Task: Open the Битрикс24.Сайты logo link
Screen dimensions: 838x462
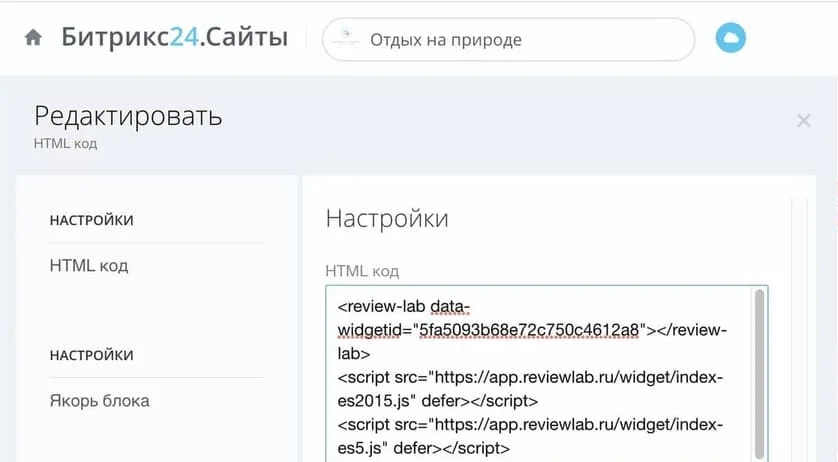Action: 175,37
